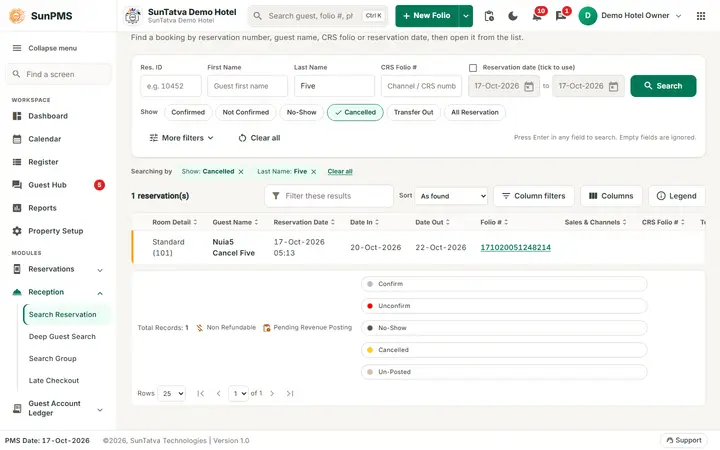This screenshot has width=720, height=450.
Task: Open Calendar from sidebar
Action: pyautogui.click(x=45, y=139)
